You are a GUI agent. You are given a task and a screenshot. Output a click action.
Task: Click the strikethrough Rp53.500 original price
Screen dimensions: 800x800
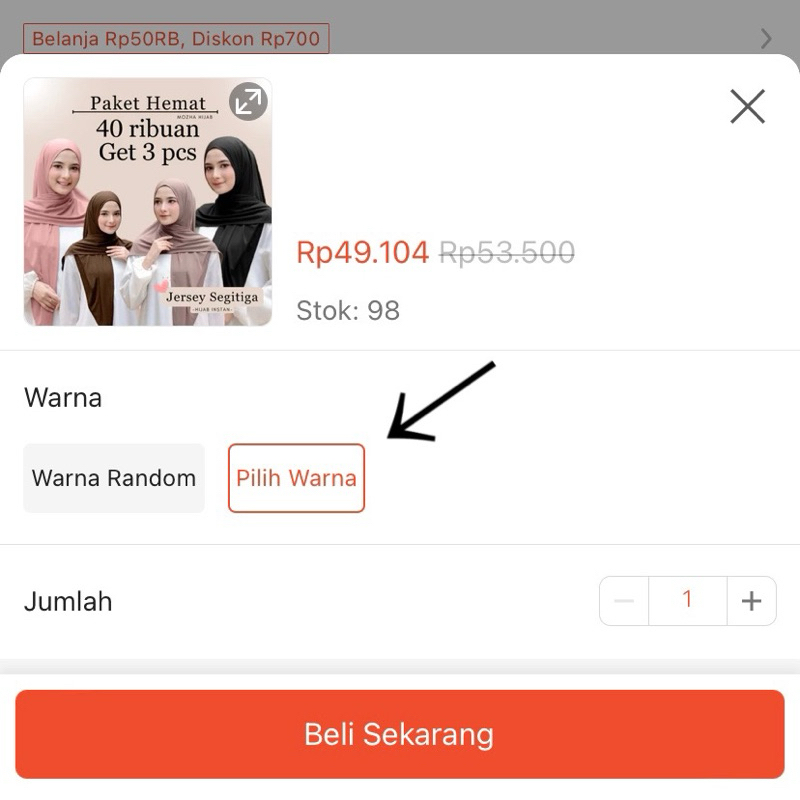(x=507, y=253)
